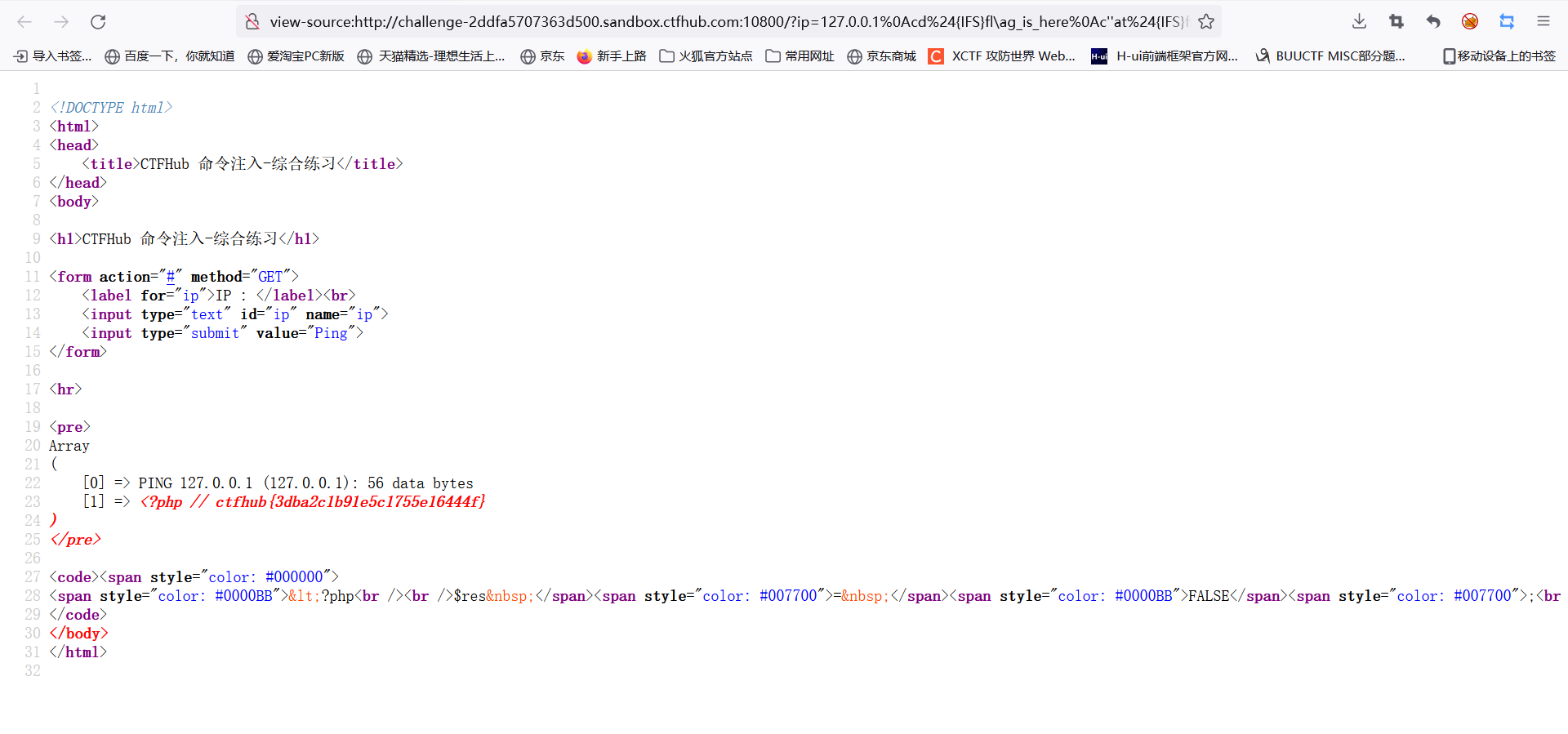Click the span color #0000BB source line

(x=804, y=596)
